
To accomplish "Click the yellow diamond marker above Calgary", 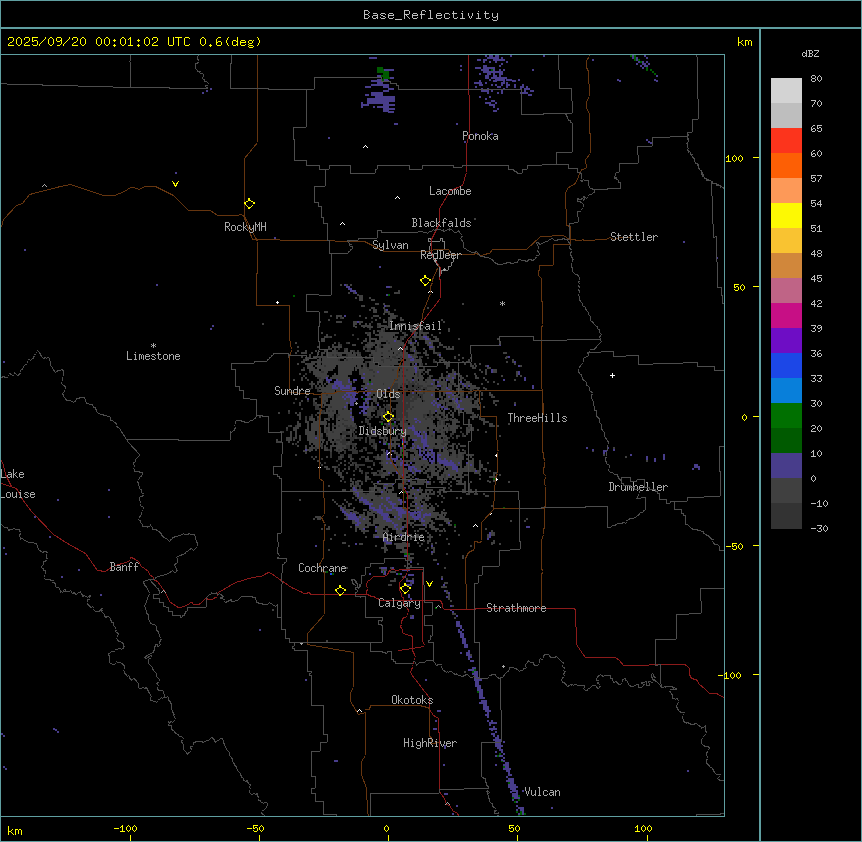I will coord(405,588).
